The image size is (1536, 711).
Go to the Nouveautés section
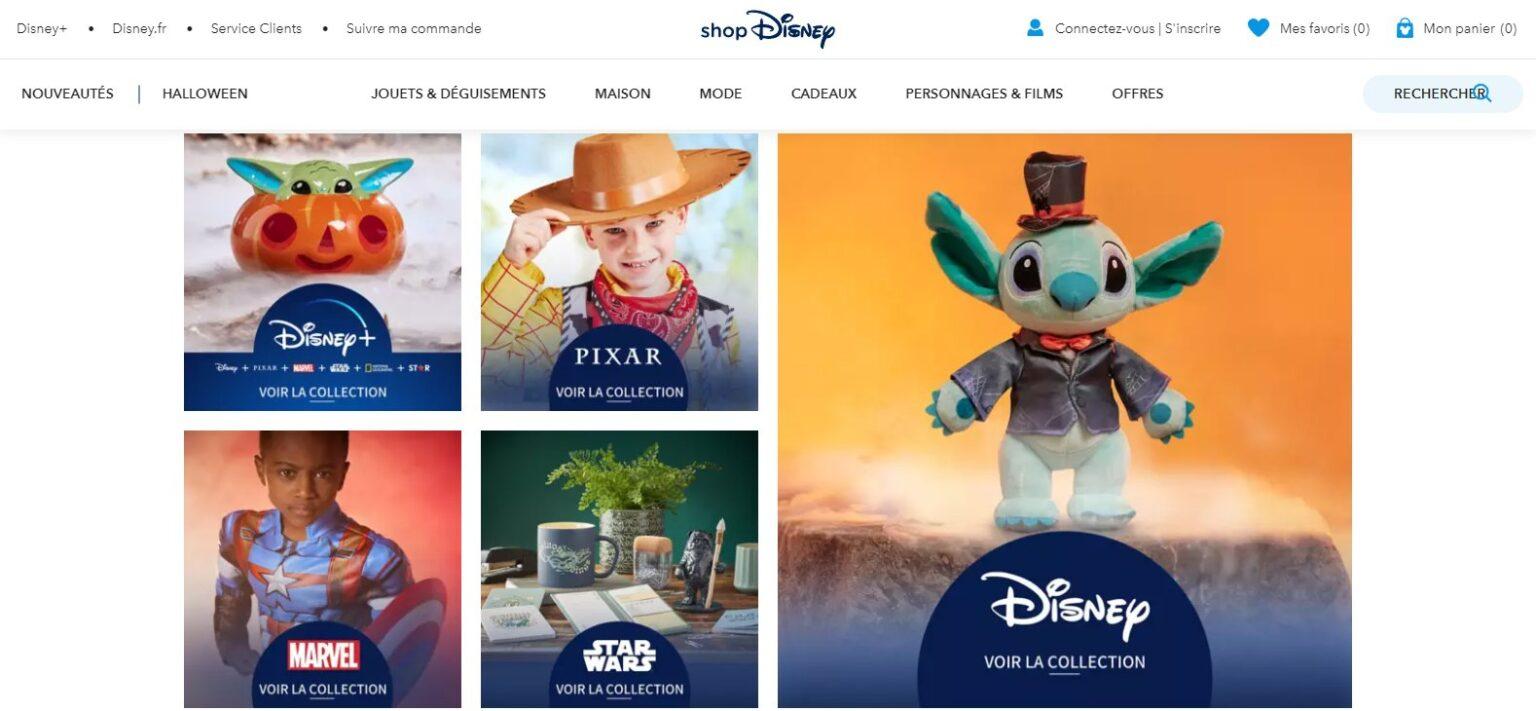point(67,93)
